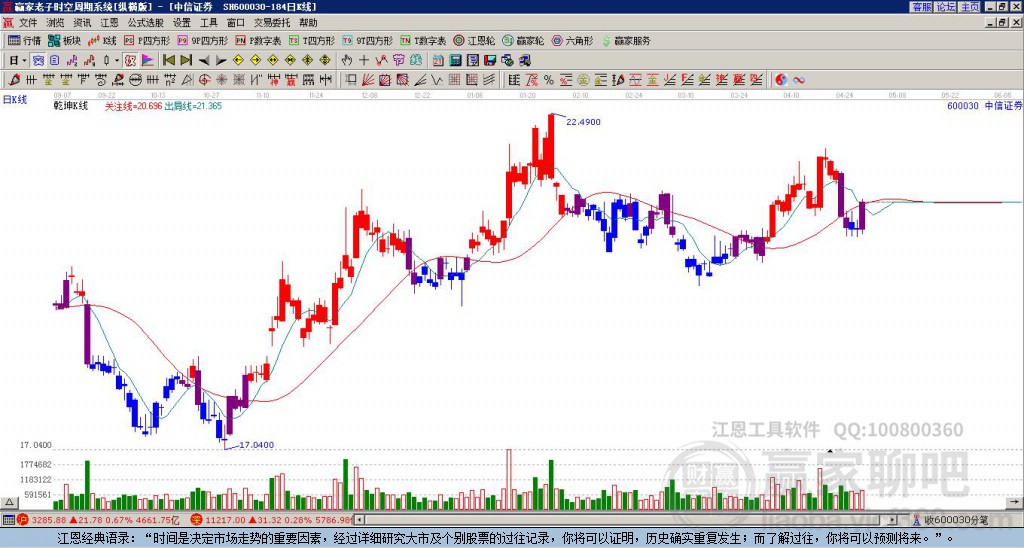This screenshot has height=548, width=1024.
Task: Click the Shanghai index 3285.88 status entry
Action: pos(98,520)
